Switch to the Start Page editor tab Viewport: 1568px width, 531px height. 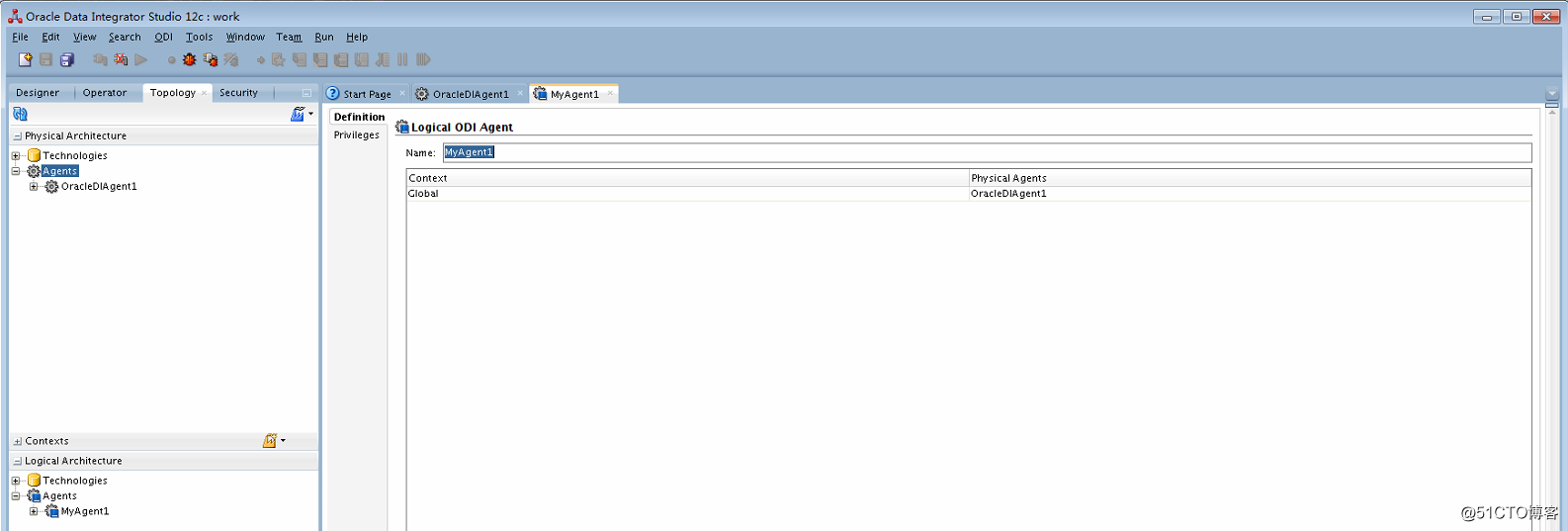tap(367, 94)
